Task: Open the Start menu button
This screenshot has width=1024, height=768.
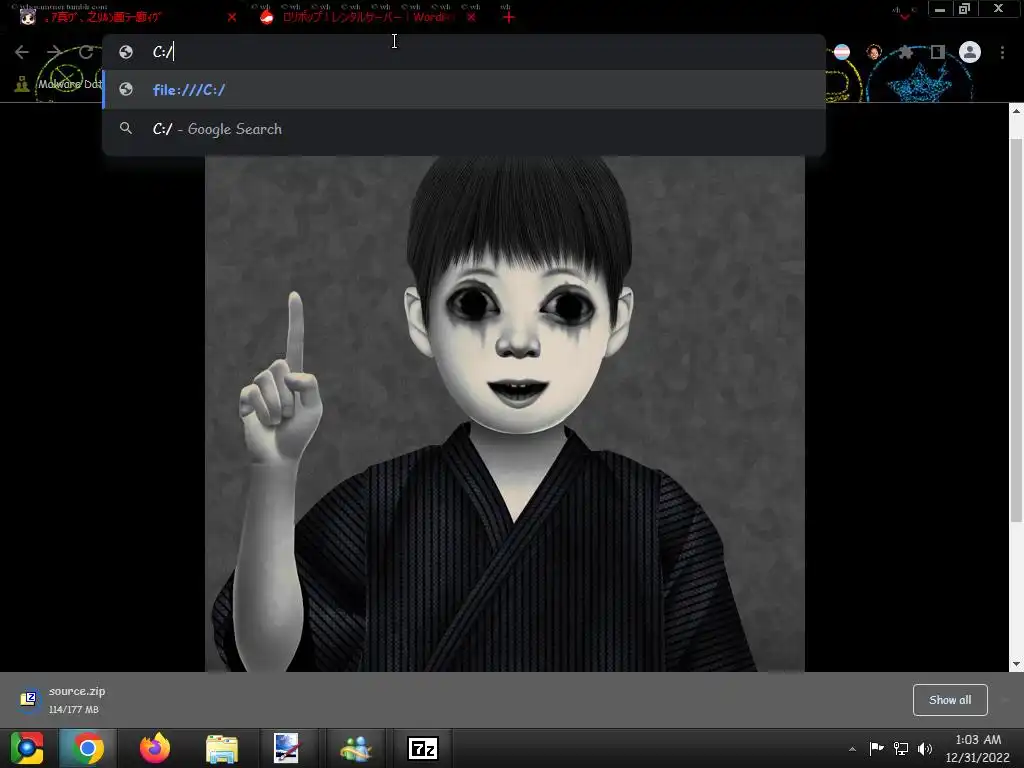Action: tap(27, 748)
